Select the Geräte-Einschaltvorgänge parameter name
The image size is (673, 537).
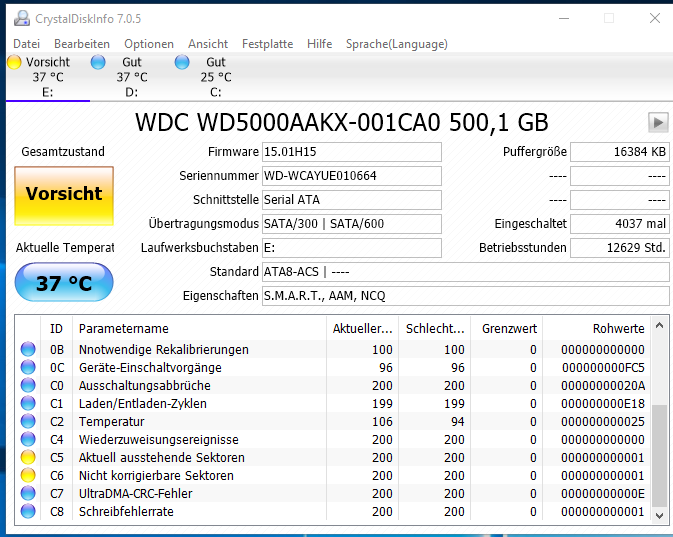(150, 368)
